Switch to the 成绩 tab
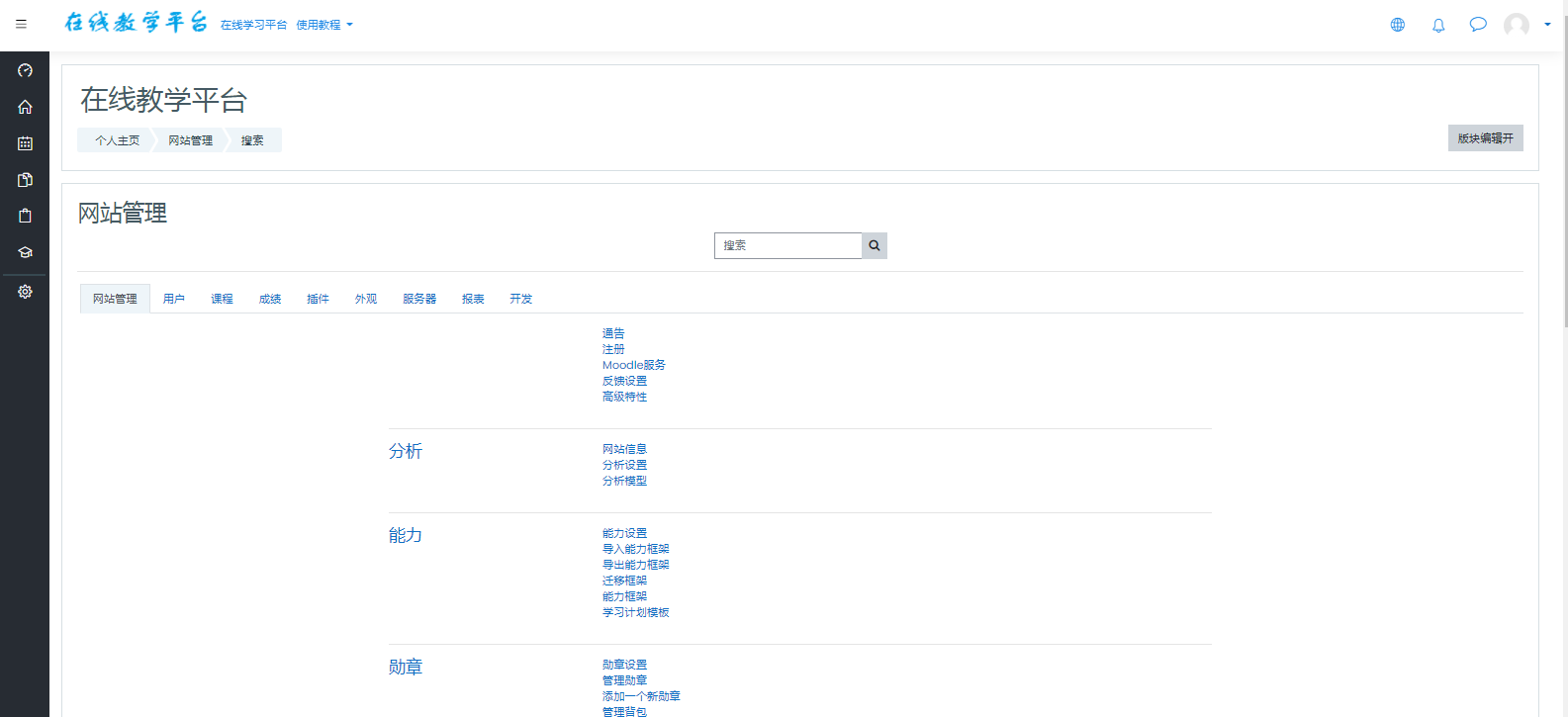This screenshot has width=1568, height=717. 270,299
